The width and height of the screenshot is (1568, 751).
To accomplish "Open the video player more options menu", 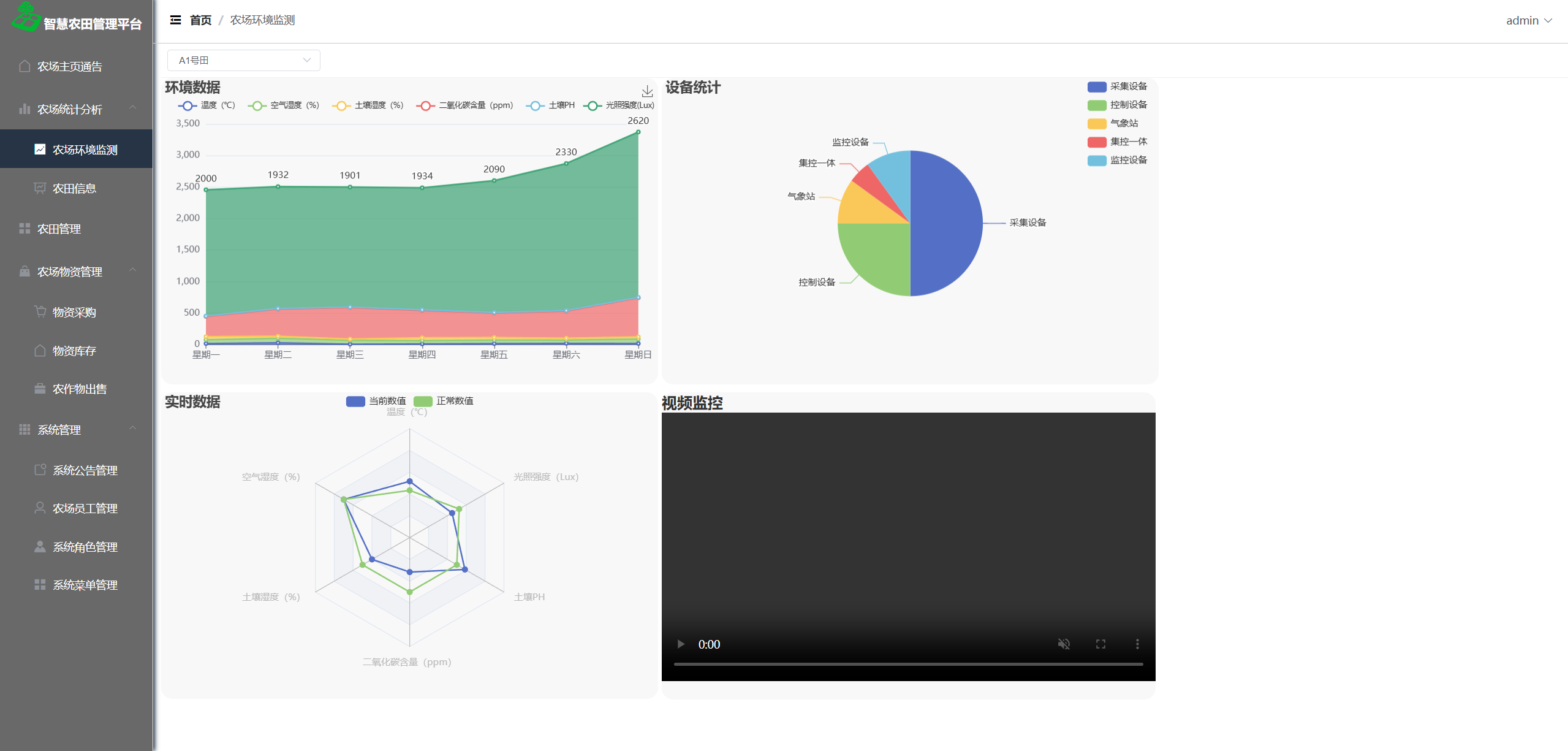I will click(x=1137, y=644).
